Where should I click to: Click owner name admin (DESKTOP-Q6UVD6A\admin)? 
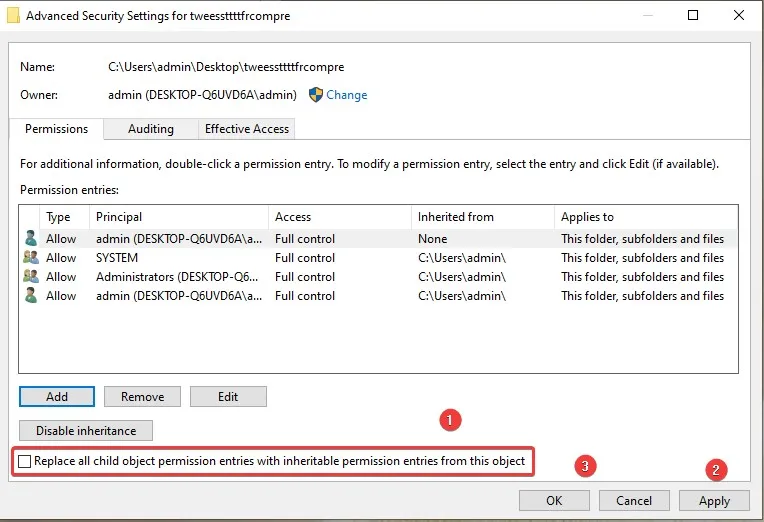pyautogui.click(x=202, y=95)
